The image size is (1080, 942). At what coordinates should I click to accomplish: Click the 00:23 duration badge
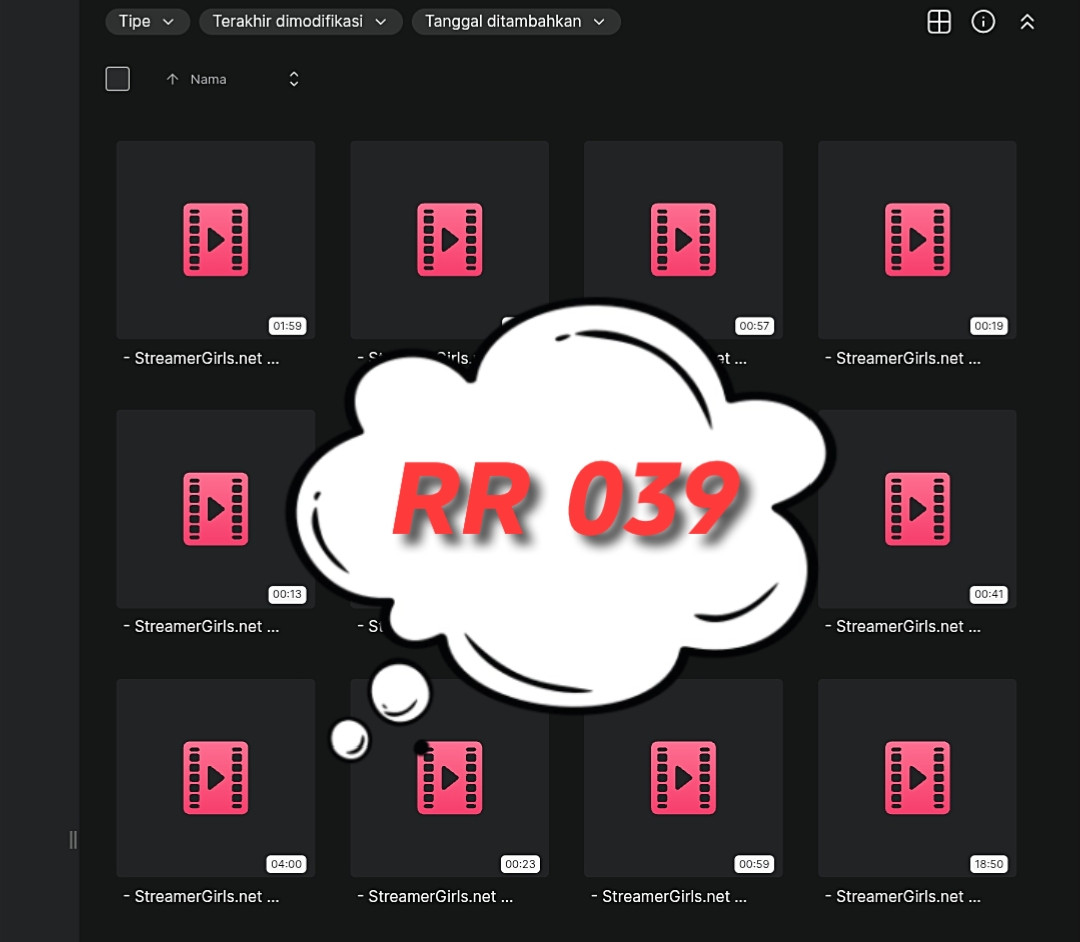[520, 864]
